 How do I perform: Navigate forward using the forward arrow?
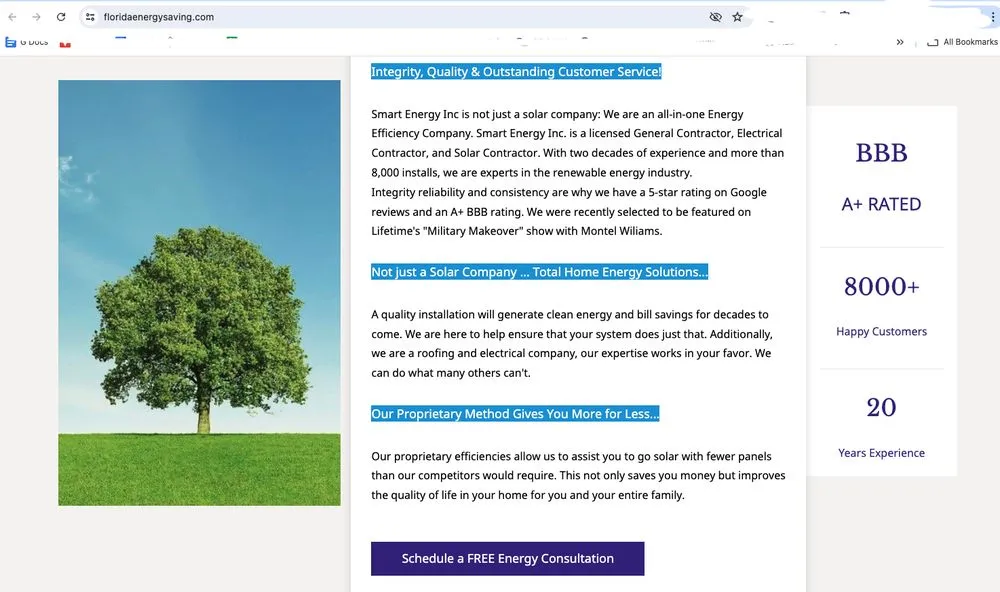click(36, 17)
